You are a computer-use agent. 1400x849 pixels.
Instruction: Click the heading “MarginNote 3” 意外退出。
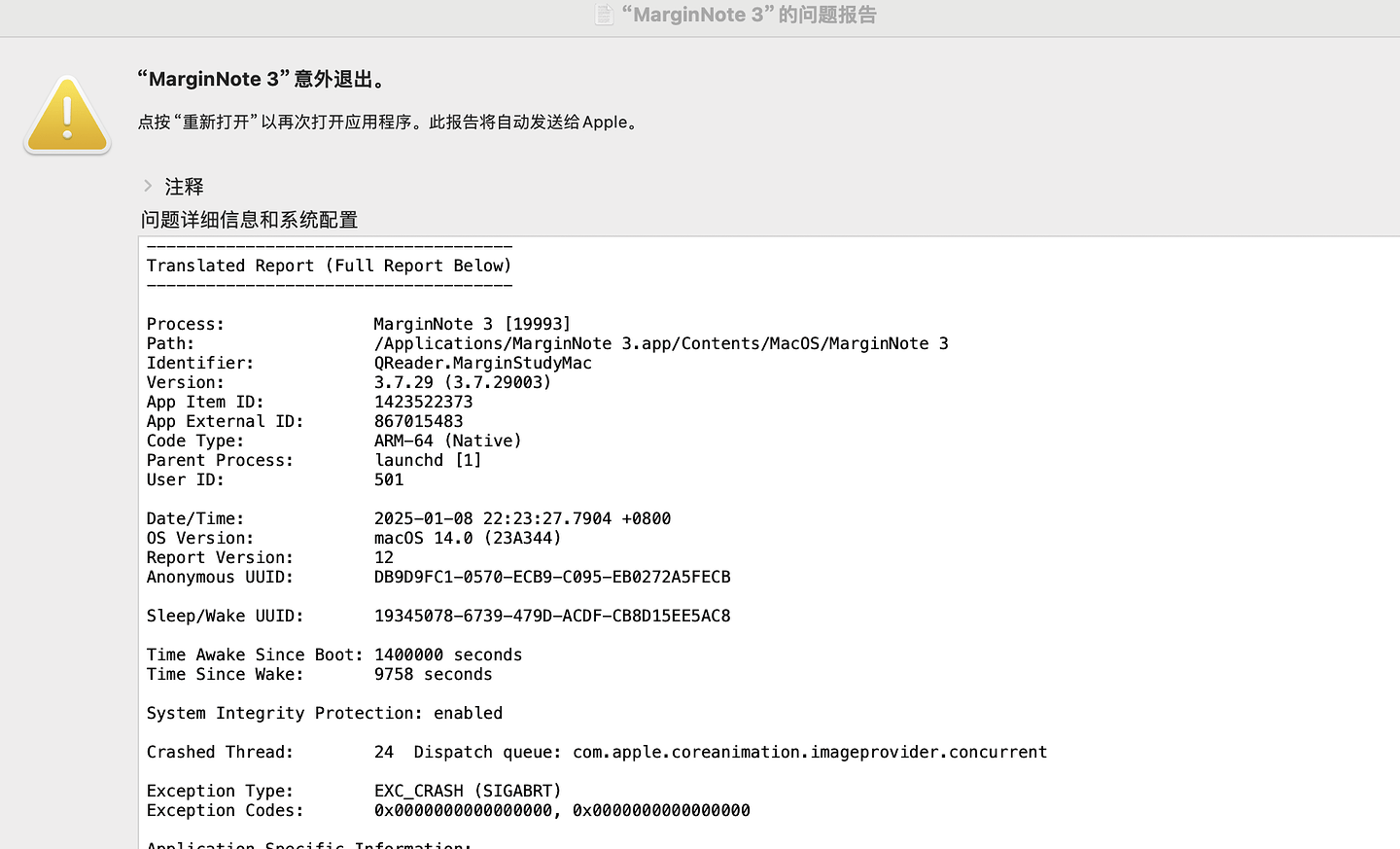tap(264, 79)
